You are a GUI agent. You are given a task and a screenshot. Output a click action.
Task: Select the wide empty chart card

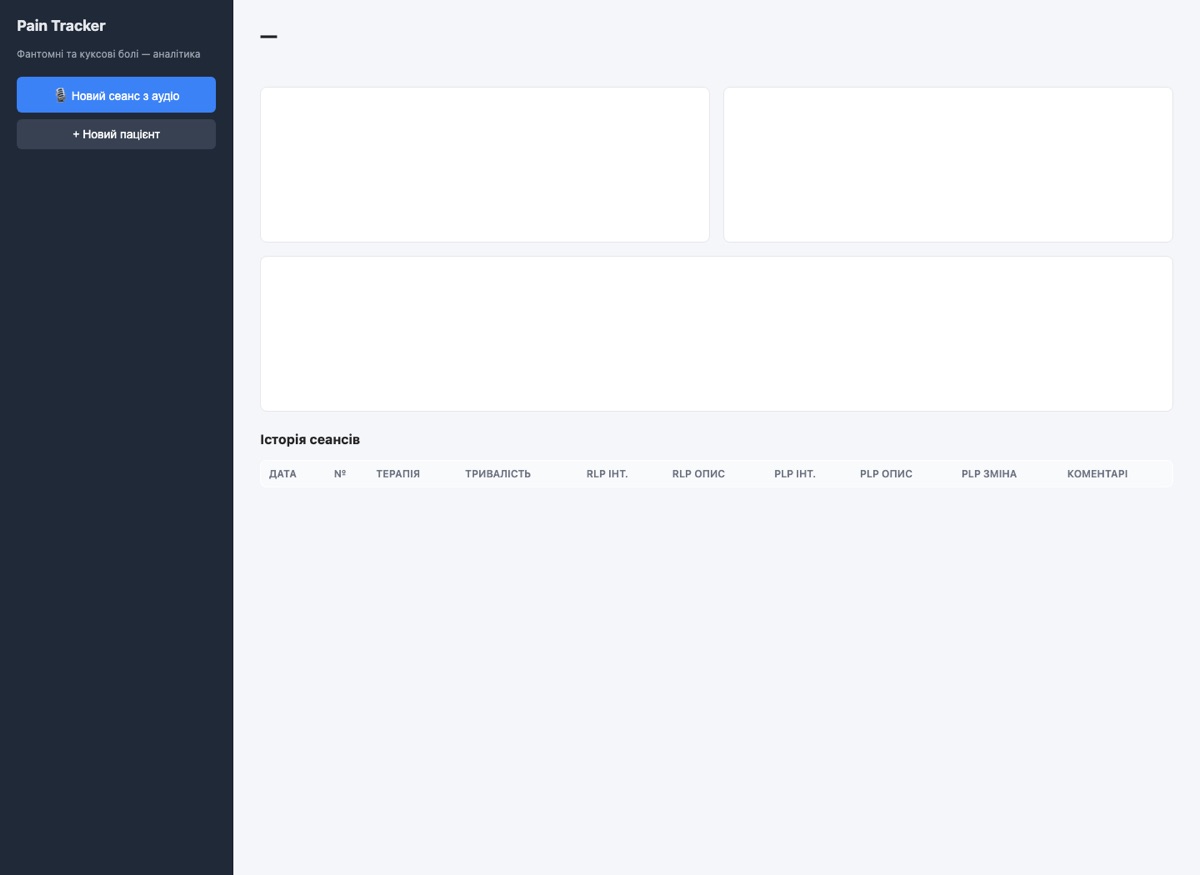point(716,334)
